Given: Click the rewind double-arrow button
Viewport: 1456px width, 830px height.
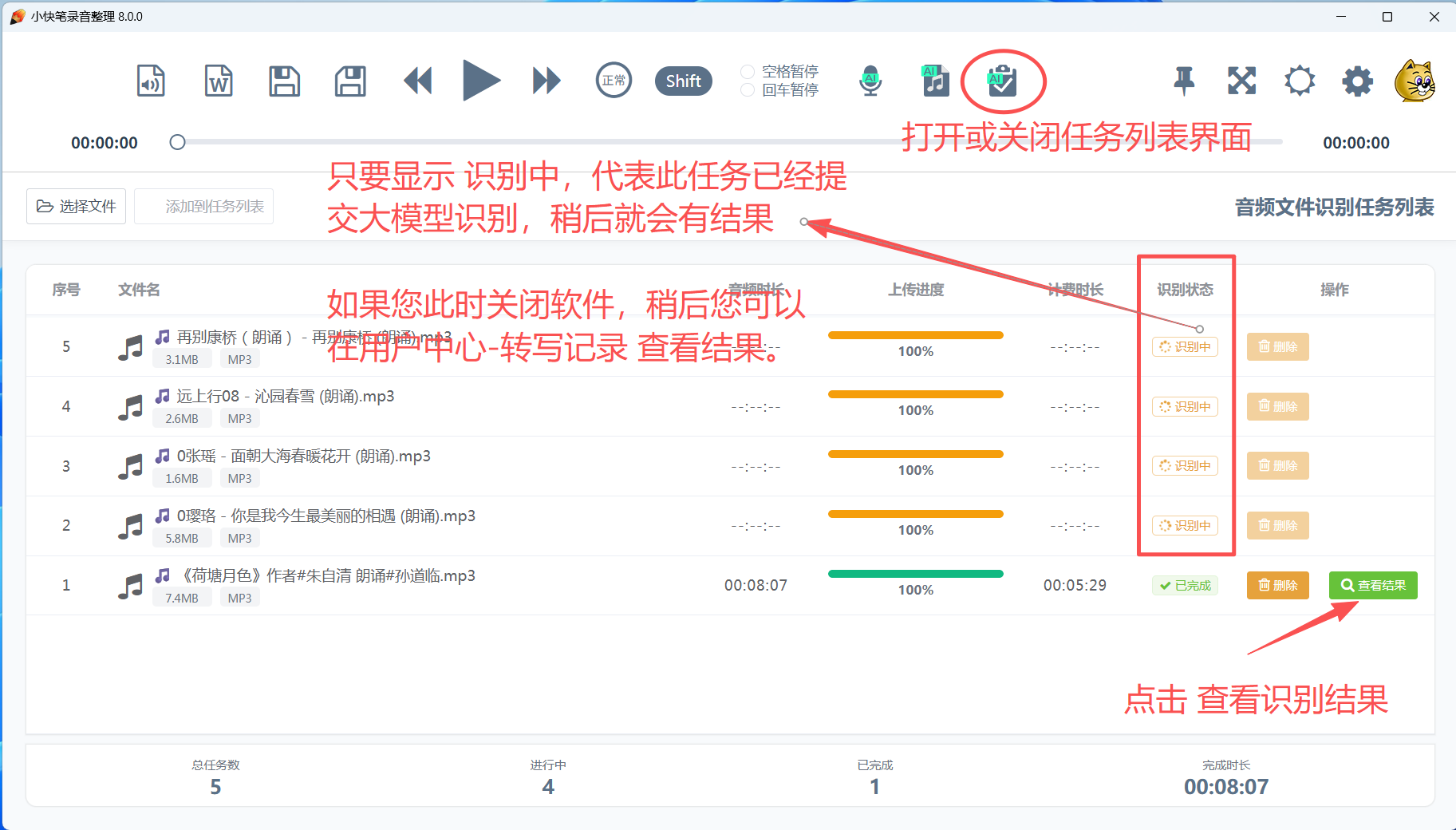Looking at the screenshot, I should pyautogui.click(x=417, y=81).
